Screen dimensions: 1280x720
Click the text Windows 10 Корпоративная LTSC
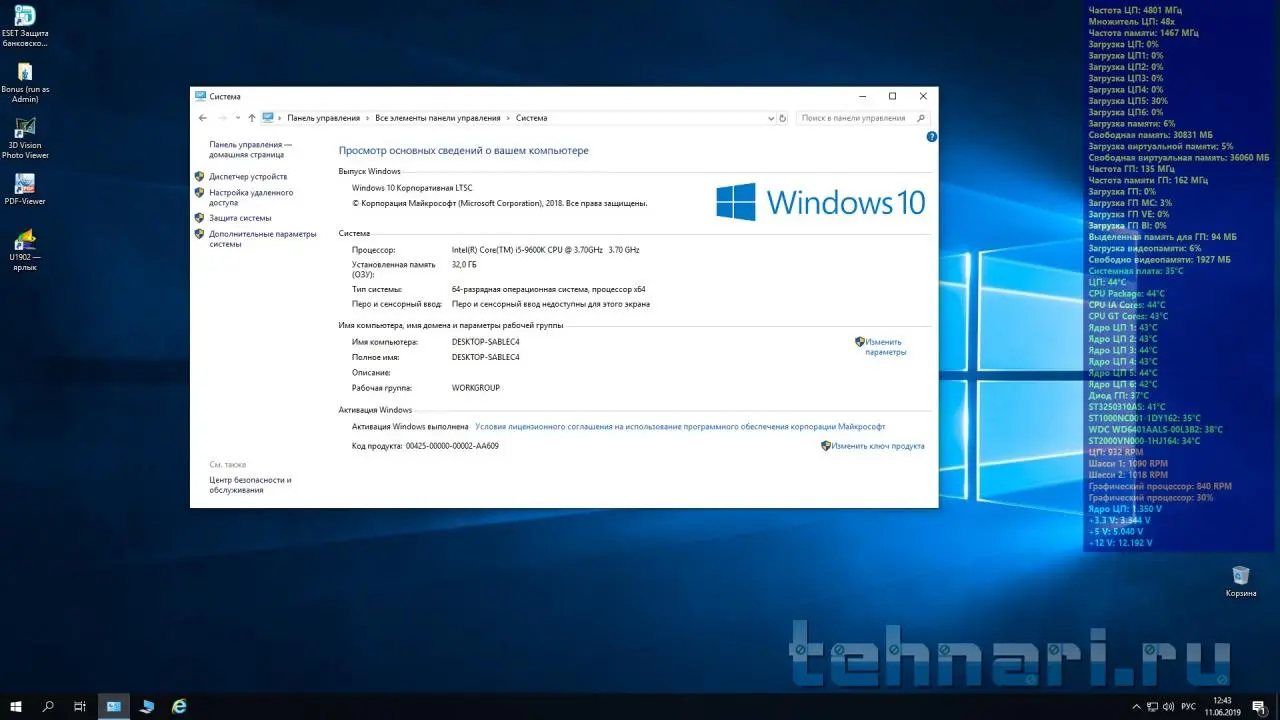pos(412,188)
